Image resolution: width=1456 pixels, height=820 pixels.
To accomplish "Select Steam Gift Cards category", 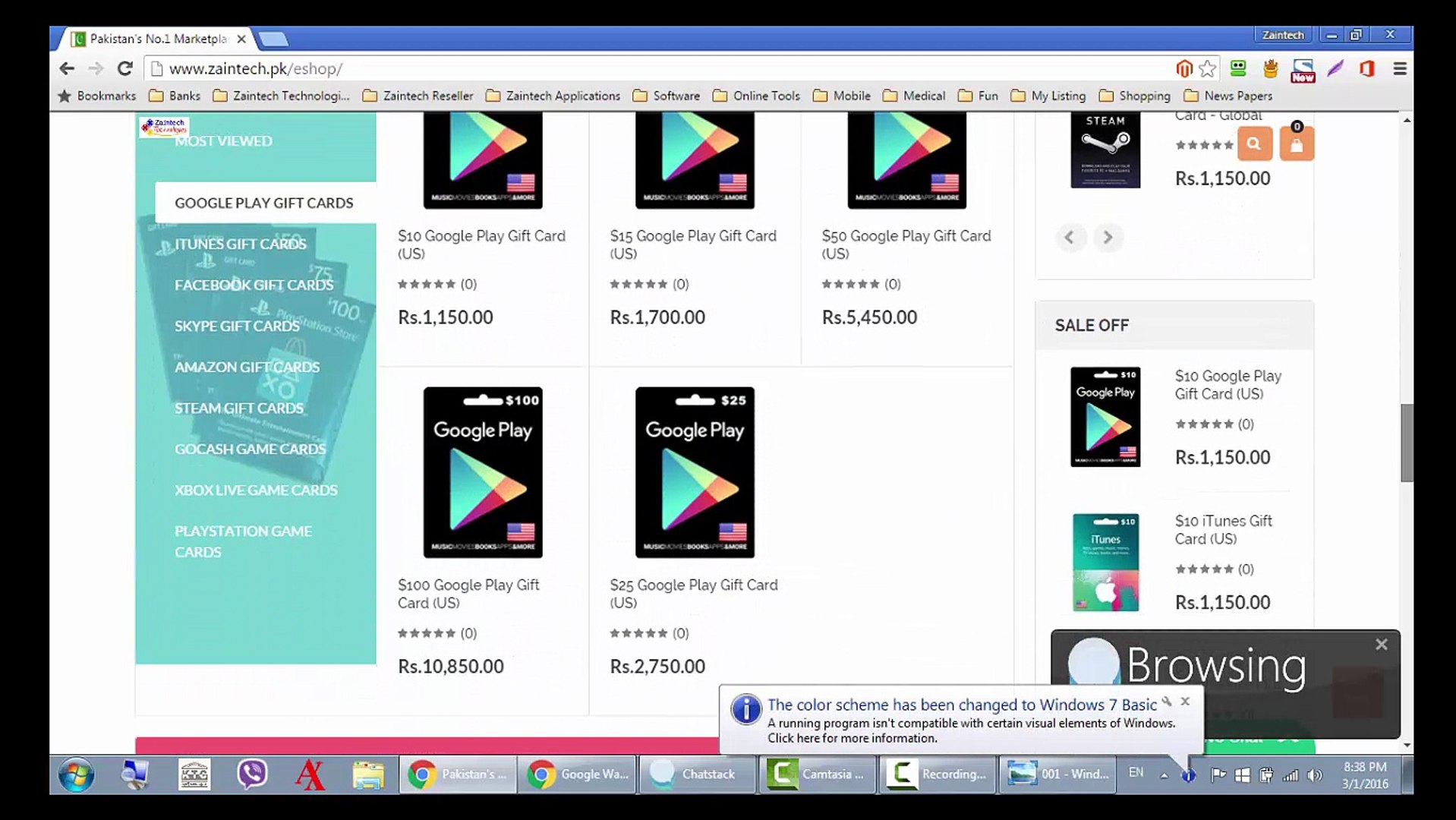I will (238, 408).
